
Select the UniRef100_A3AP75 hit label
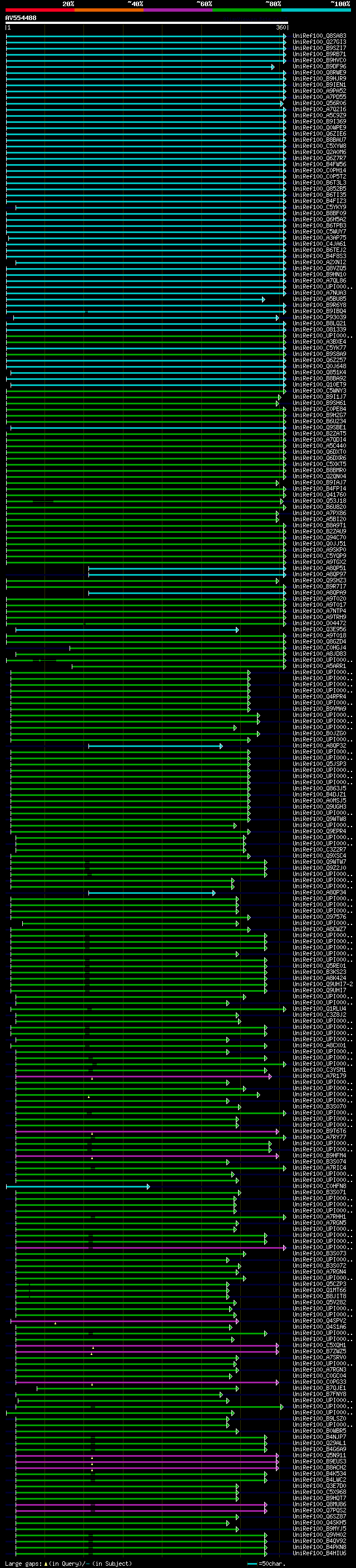[319, 238]
